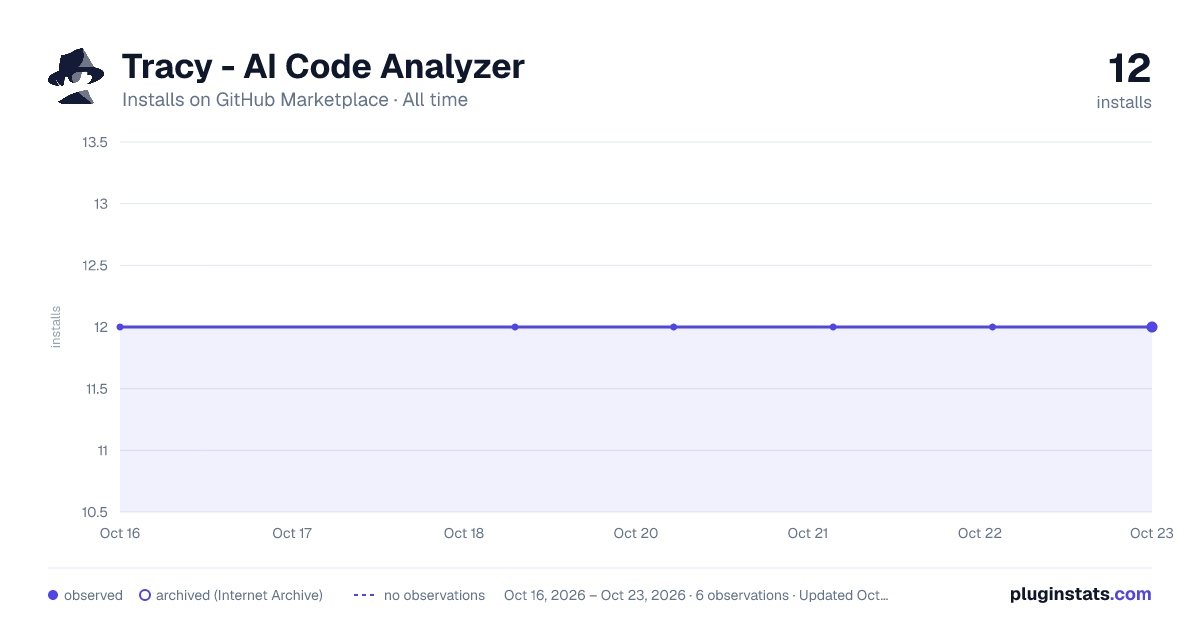Click the '12.5' y-axis label
This screenshot has height=630, width=1200.
[95, 265]
